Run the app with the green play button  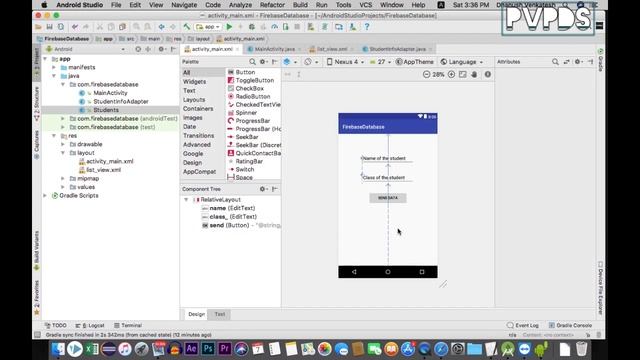(229, 27)
